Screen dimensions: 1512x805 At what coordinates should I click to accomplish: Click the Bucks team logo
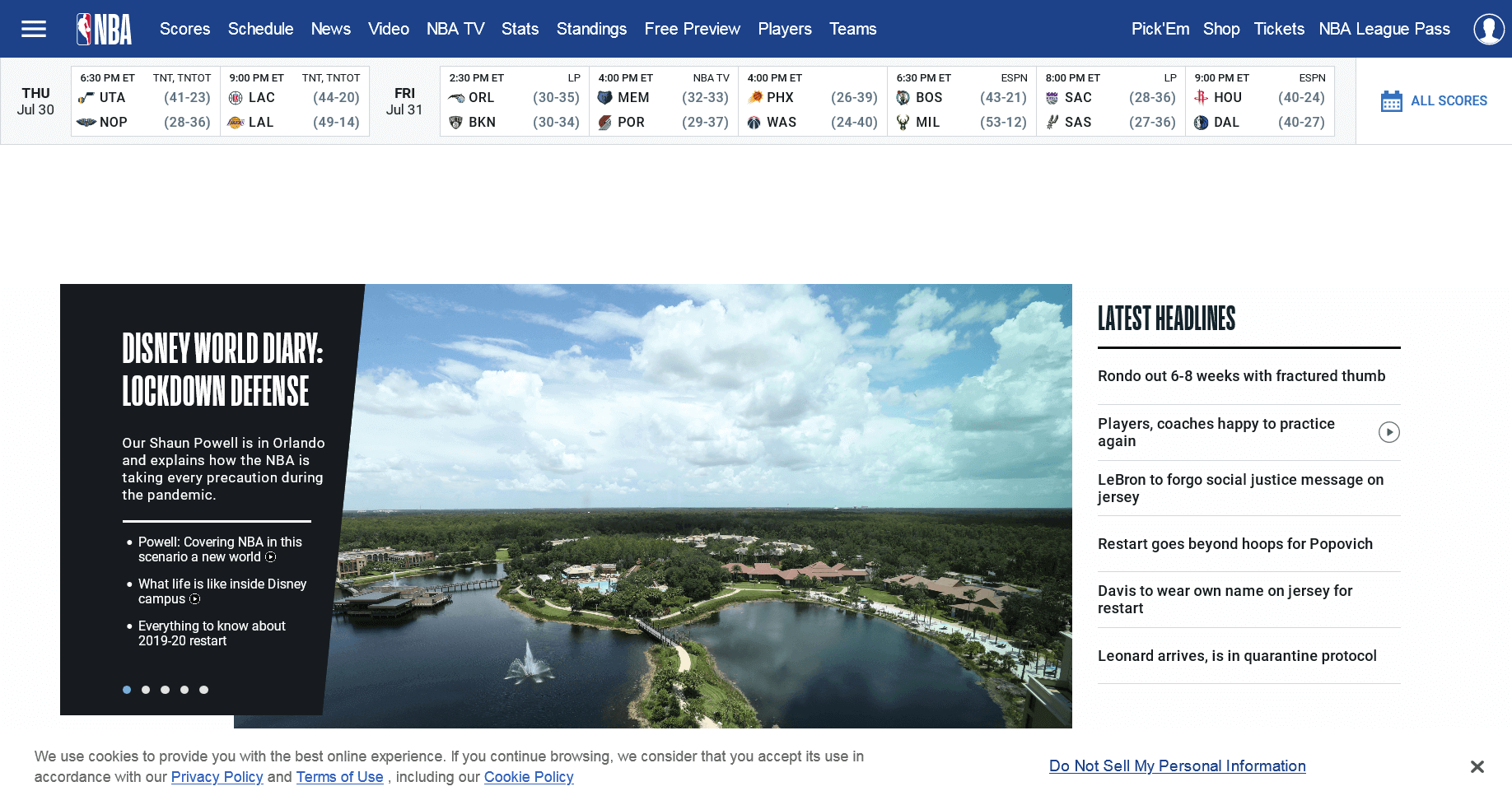(903, 122)
